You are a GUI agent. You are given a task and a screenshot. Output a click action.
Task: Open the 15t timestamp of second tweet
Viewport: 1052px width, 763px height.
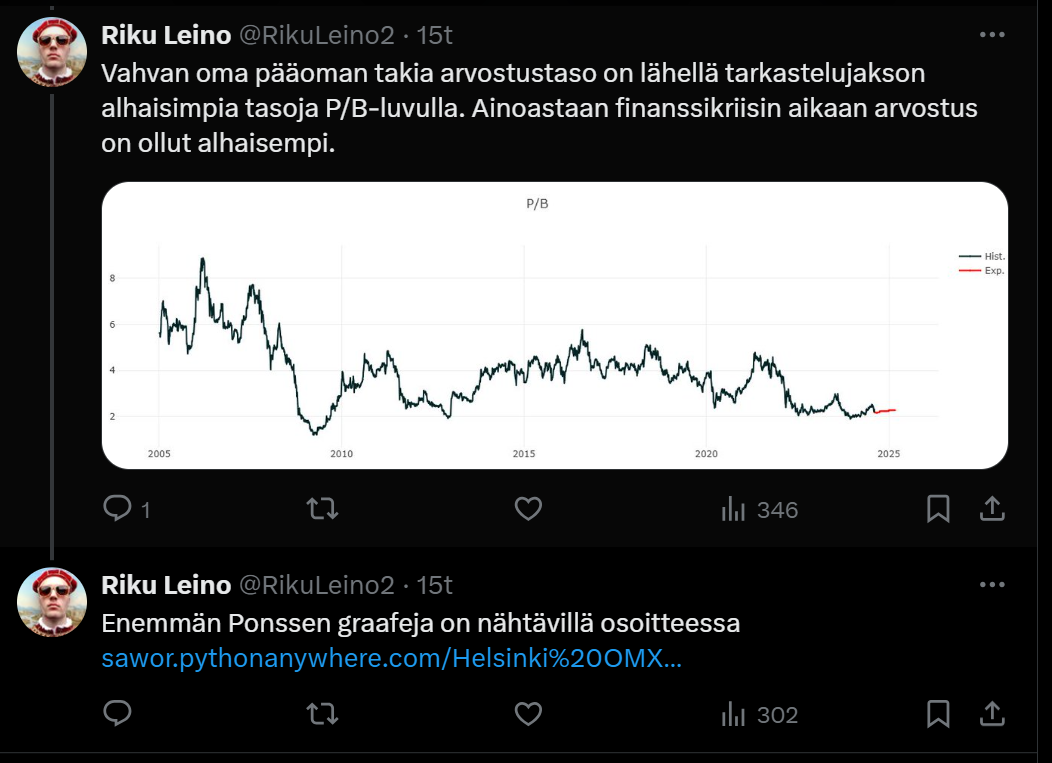pyautogui.click(x=435, y=585)
